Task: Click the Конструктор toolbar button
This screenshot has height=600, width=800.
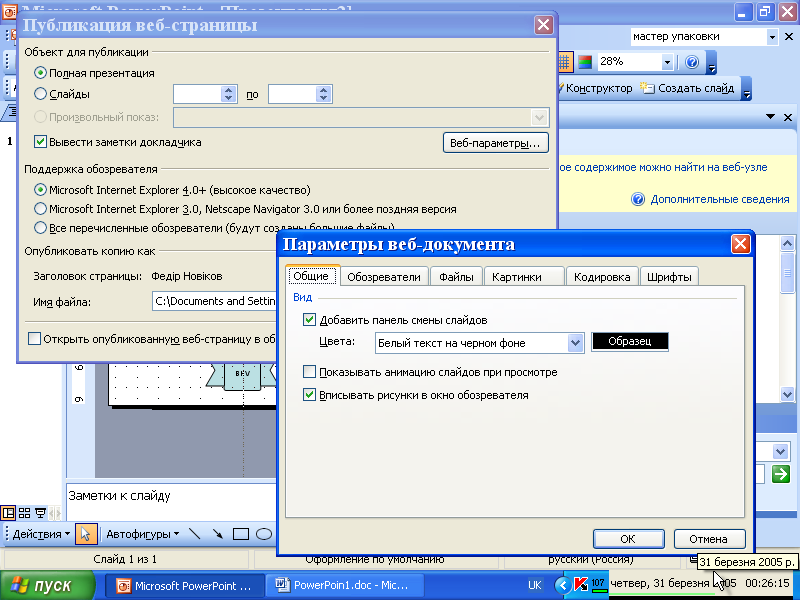Action: coord(595,88)
